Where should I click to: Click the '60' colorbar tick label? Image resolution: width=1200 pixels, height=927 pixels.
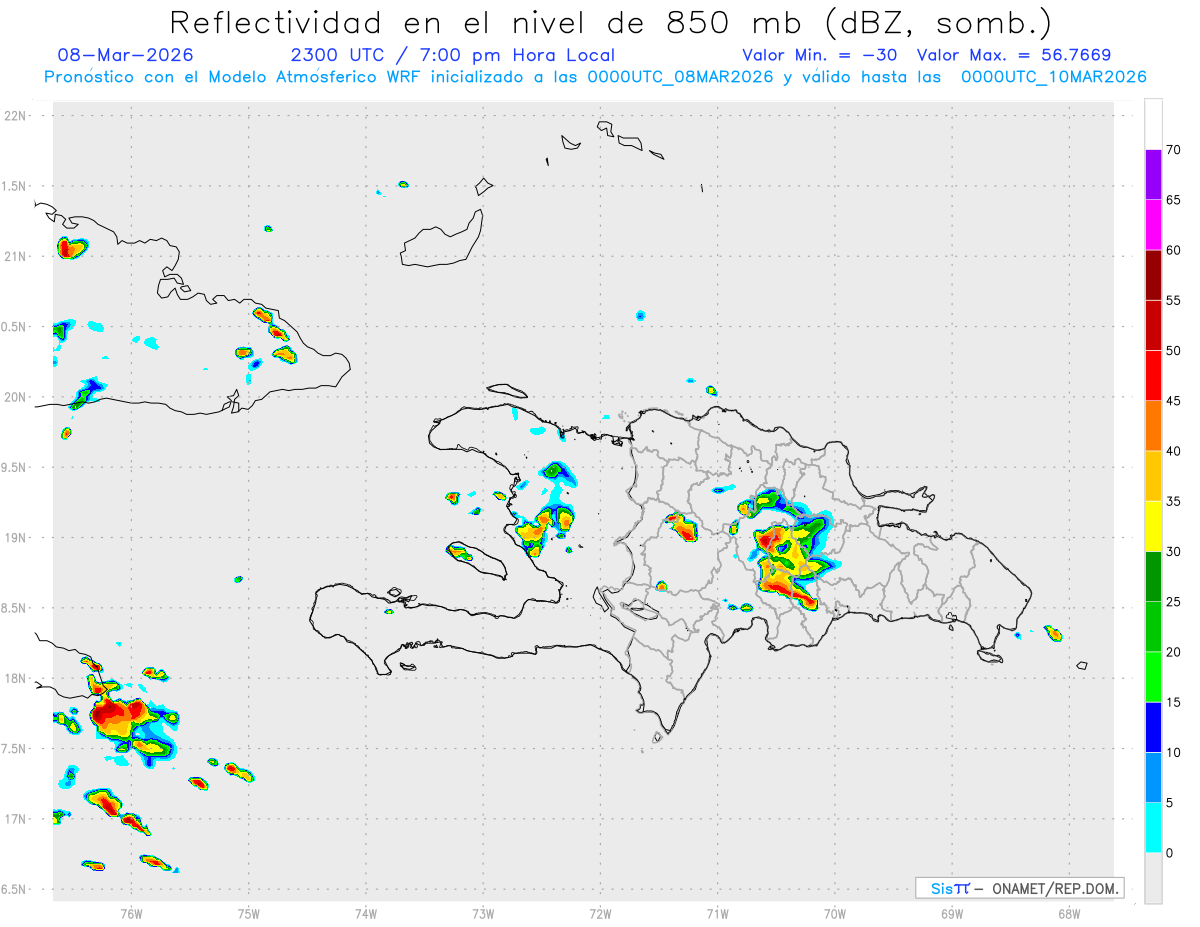point(1173,250)
